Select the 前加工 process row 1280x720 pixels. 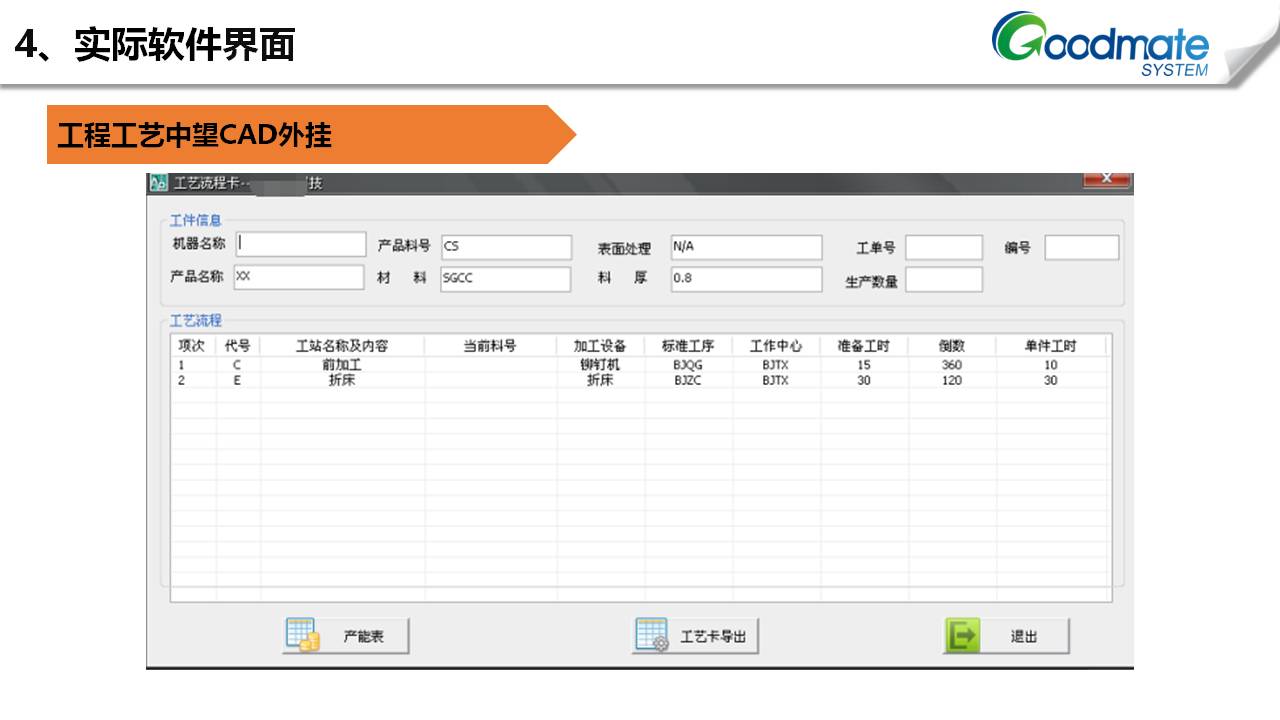coord(342,365)
